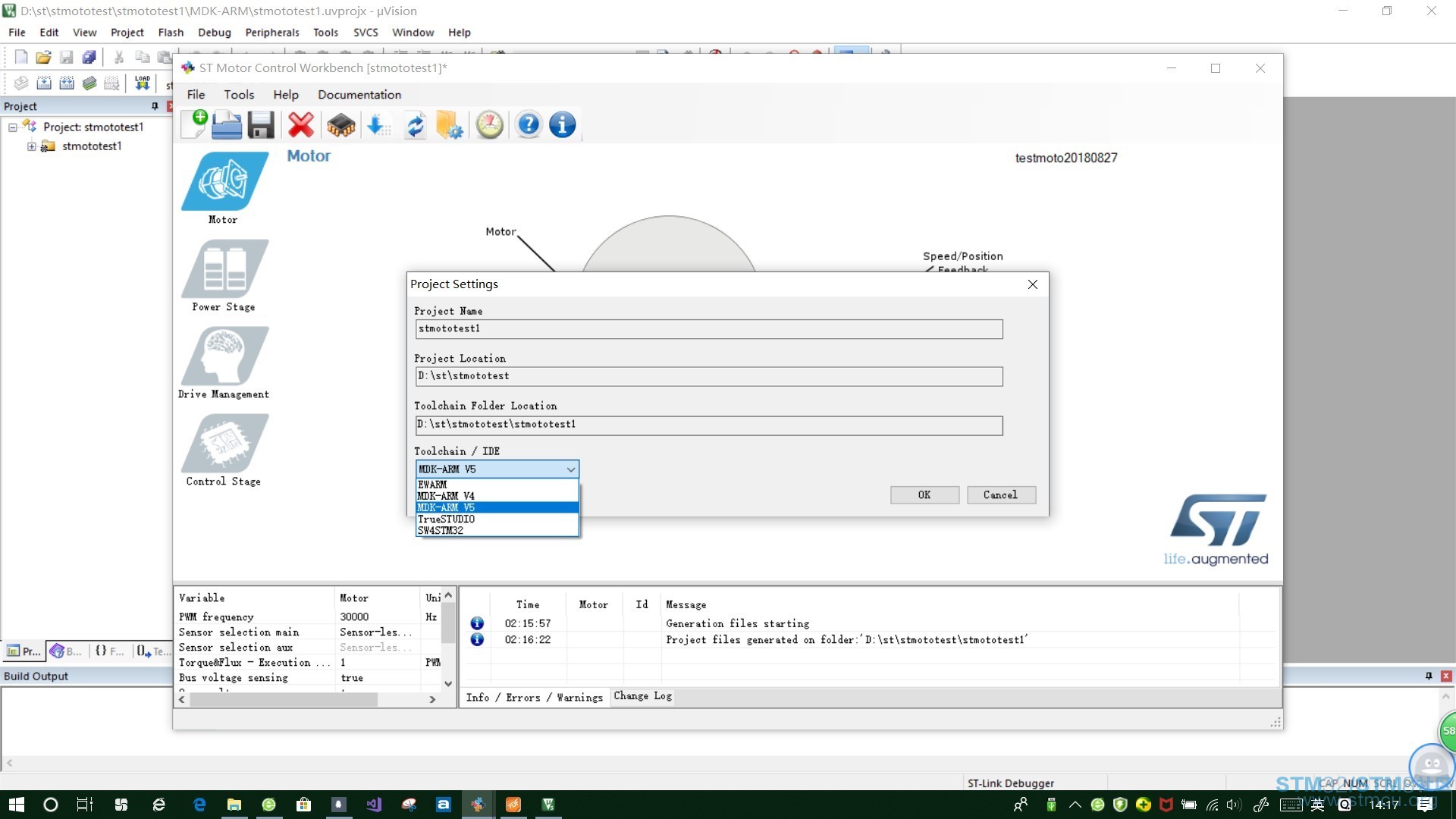Cancel the Project Settings dialog
Screen dimensions: 1456x819
(1001, 495)
